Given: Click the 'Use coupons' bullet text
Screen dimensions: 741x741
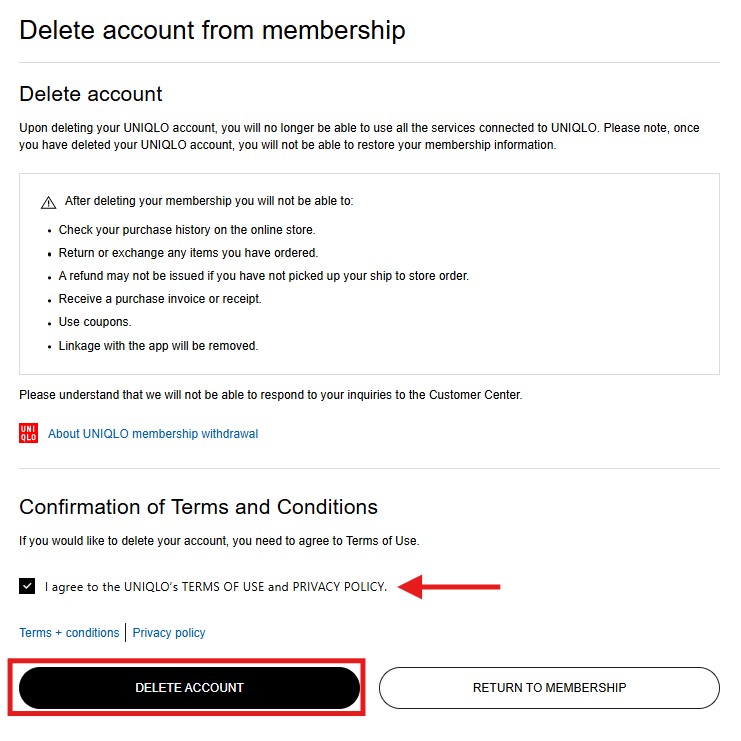Looking at the screenshot, I should (x=95, y=322).
